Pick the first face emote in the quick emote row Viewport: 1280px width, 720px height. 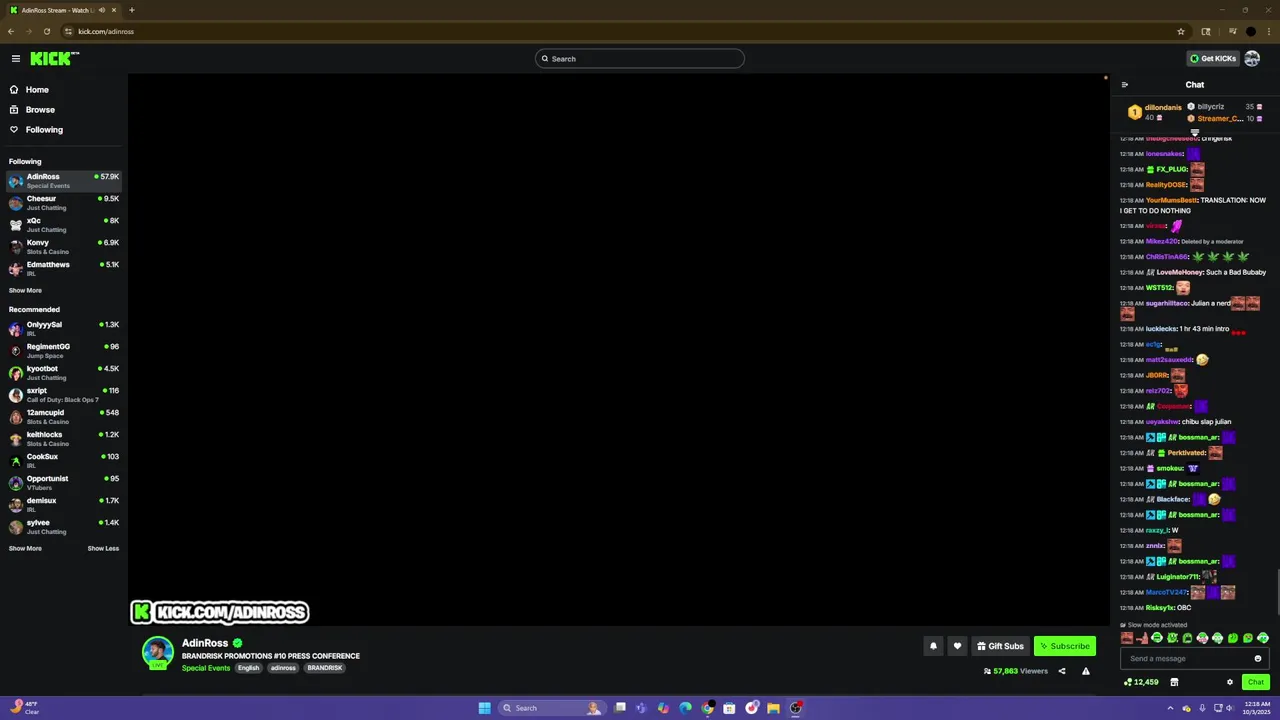(1127, 638)
